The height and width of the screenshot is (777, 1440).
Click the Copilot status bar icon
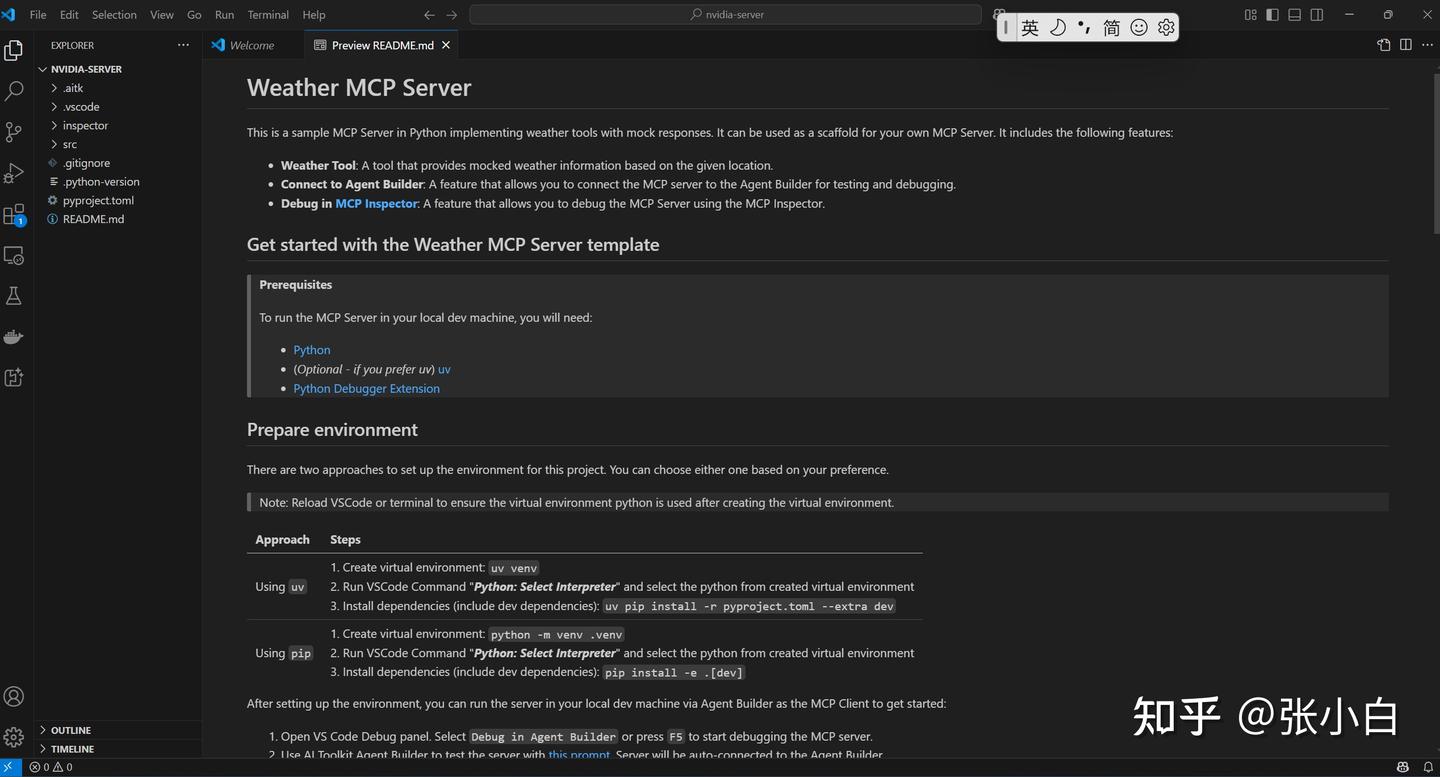[x=1403, y=767]
